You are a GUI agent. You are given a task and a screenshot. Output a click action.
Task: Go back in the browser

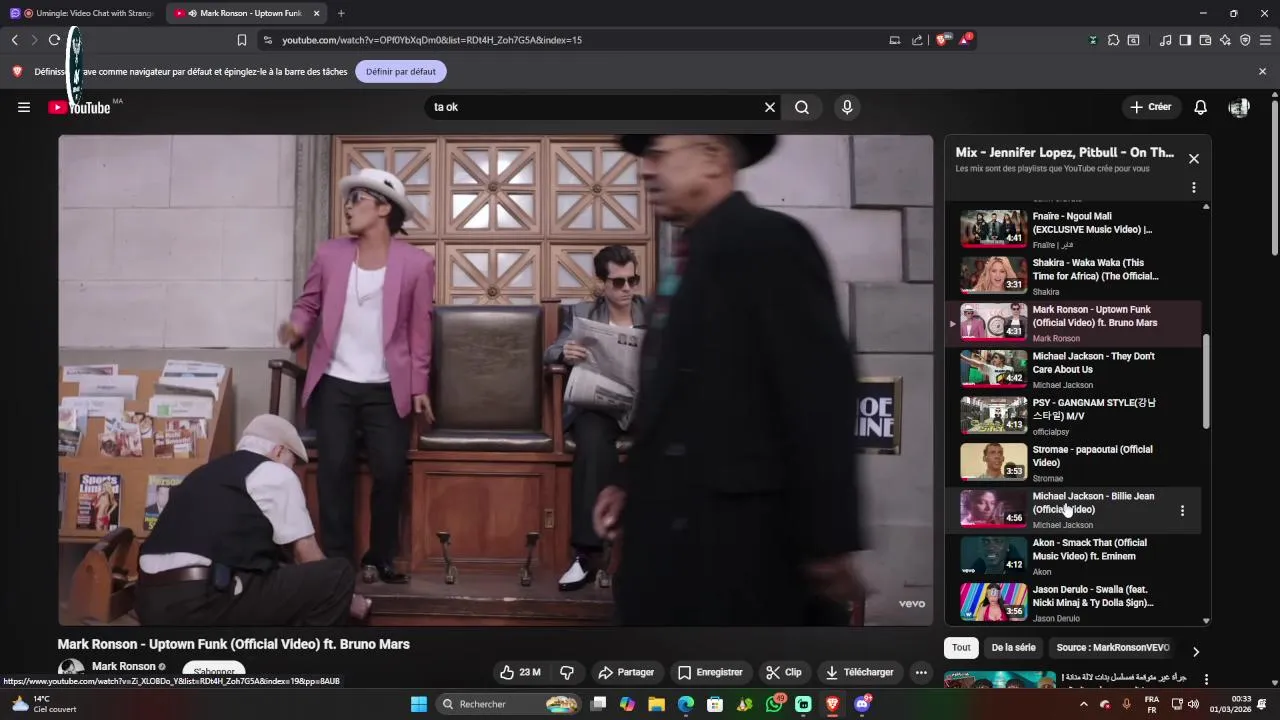coord(14,40)
